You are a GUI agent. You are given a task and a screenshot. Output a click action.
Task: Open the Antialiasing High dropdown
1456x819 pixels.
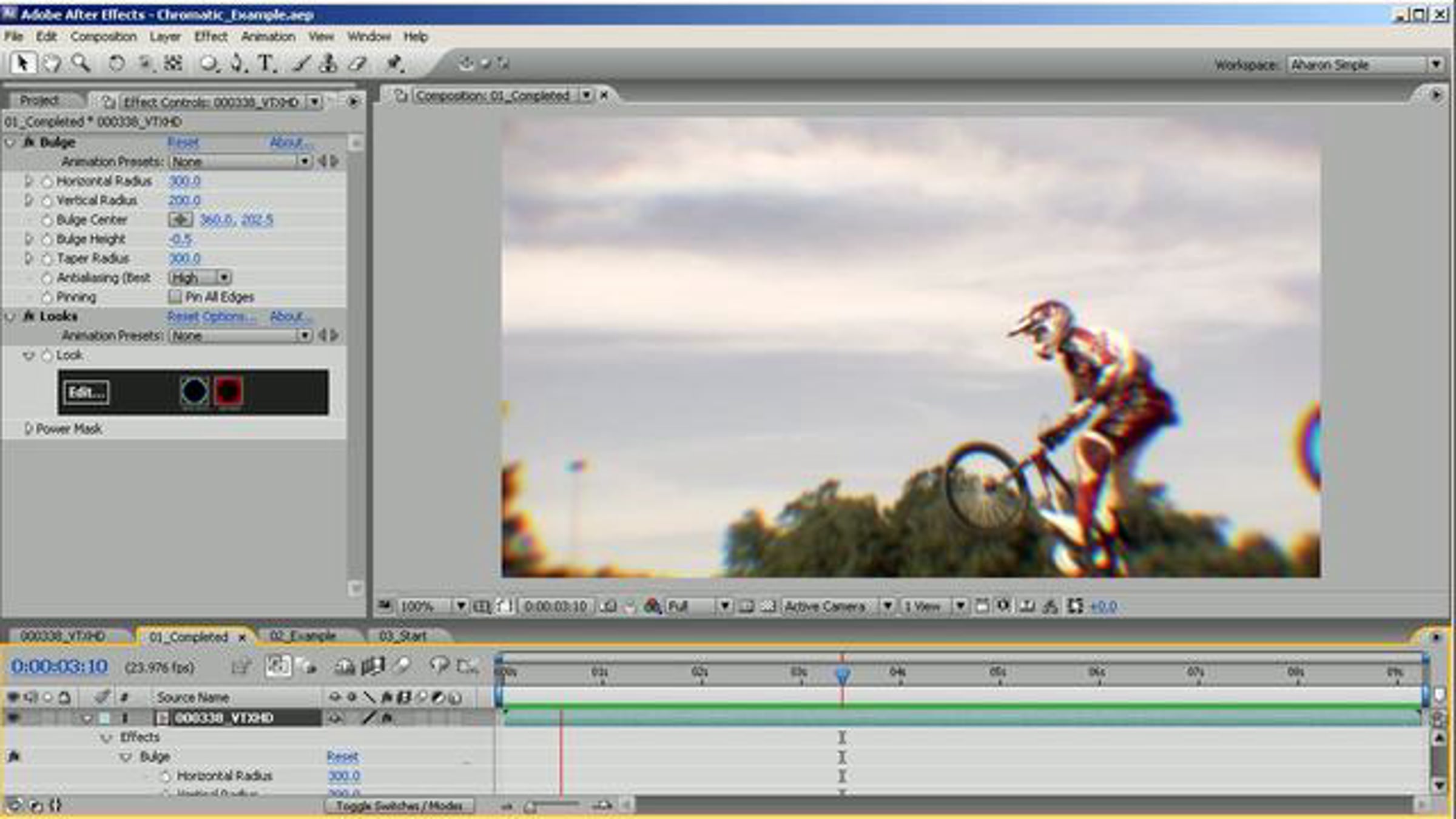(x=200, y=278)
